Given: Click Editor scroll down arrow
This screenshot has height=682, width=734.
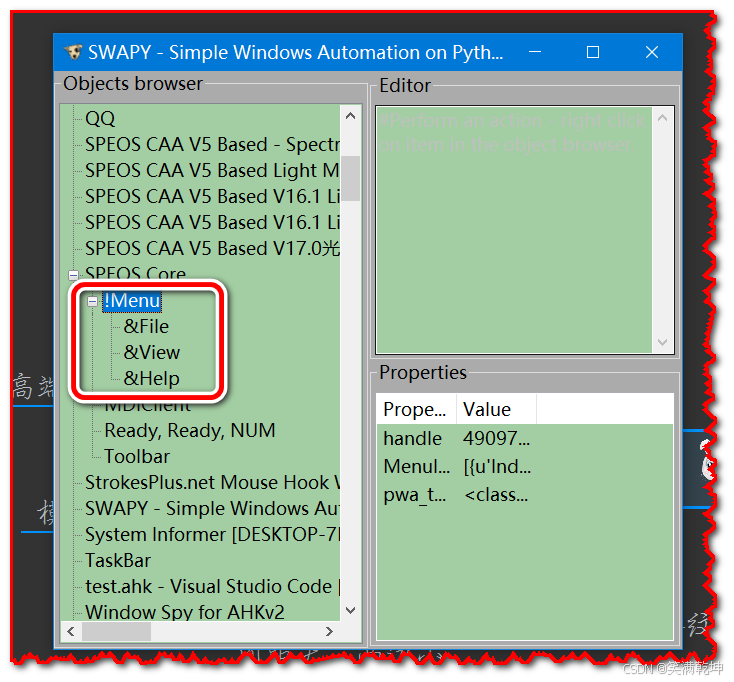Looking at the screenshot, I should 662,342.
